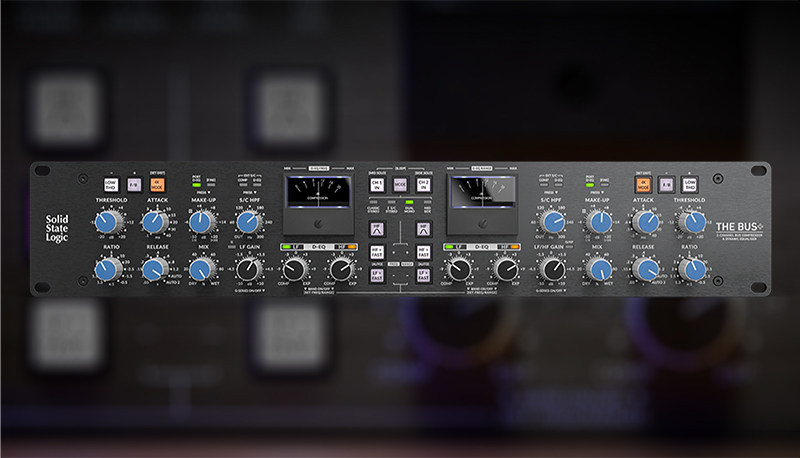Screen dimensions: 800x458
Task: Click the right channel THRESHOLD knob
Action: click(x=693, y=222)
